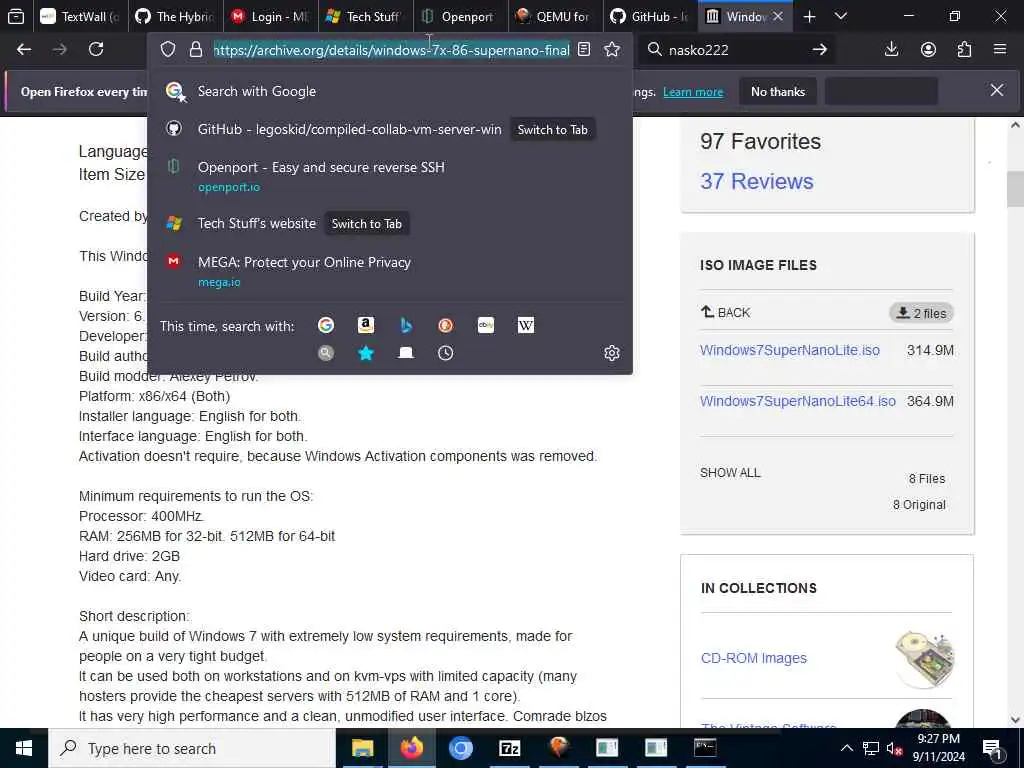Open the Extensions puzzle icon
The image size is (1024, 768).
coord(964,50)
